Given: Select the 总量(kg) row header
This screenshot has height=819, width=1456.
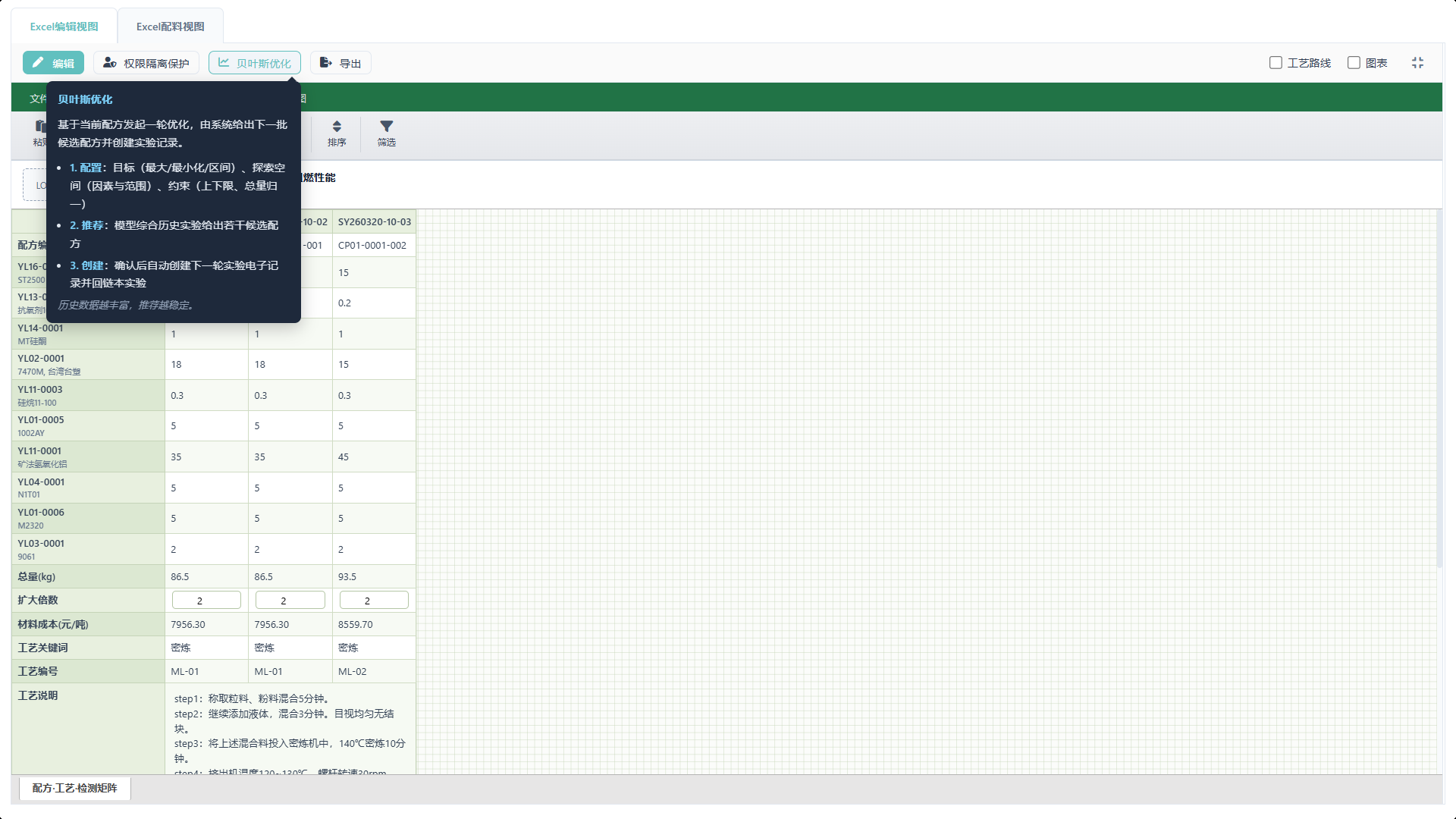Looking at the screenshot, I should coord(89,576).
